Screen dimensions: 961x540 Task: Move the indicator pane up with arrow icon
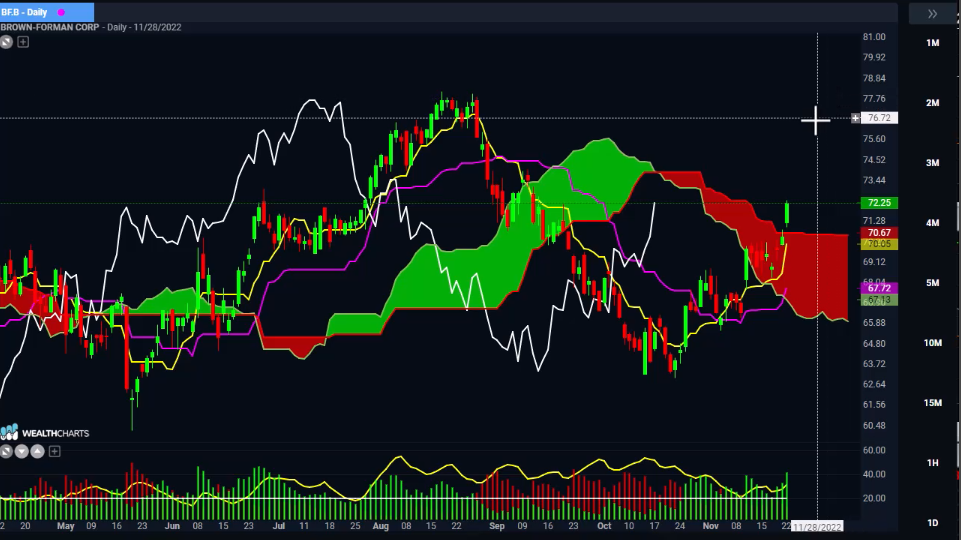(37, 452)
